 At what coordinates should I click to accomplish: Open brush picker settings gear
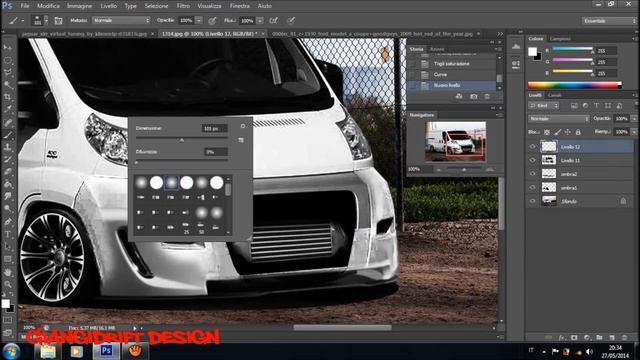click(243, 126)
